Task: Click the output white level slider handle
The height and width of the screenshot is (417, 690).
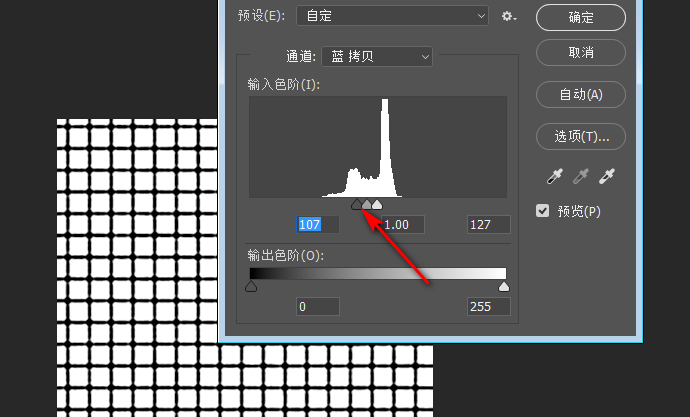Action: 504,287
